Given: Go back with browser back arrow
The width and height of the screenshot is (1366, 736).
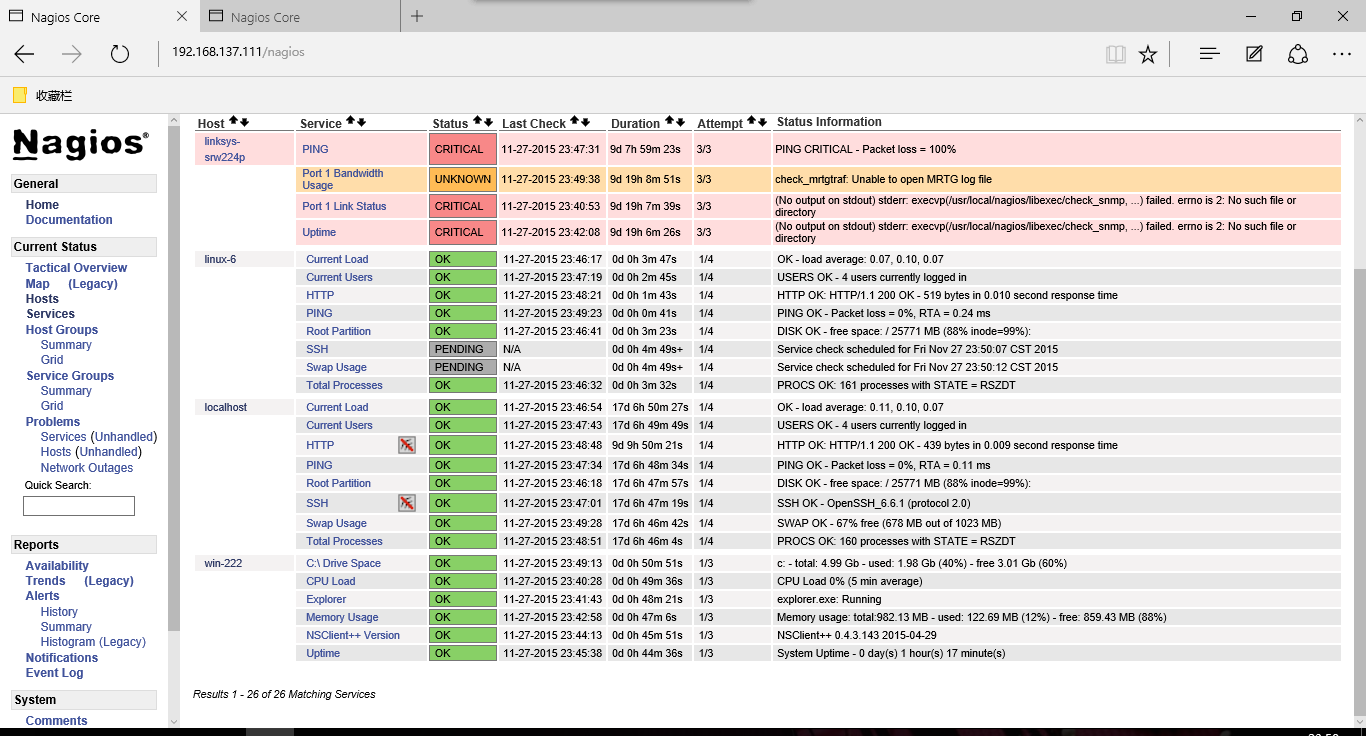Looking at the screenshot, I should pyautogui.click(x=24, y=54).
